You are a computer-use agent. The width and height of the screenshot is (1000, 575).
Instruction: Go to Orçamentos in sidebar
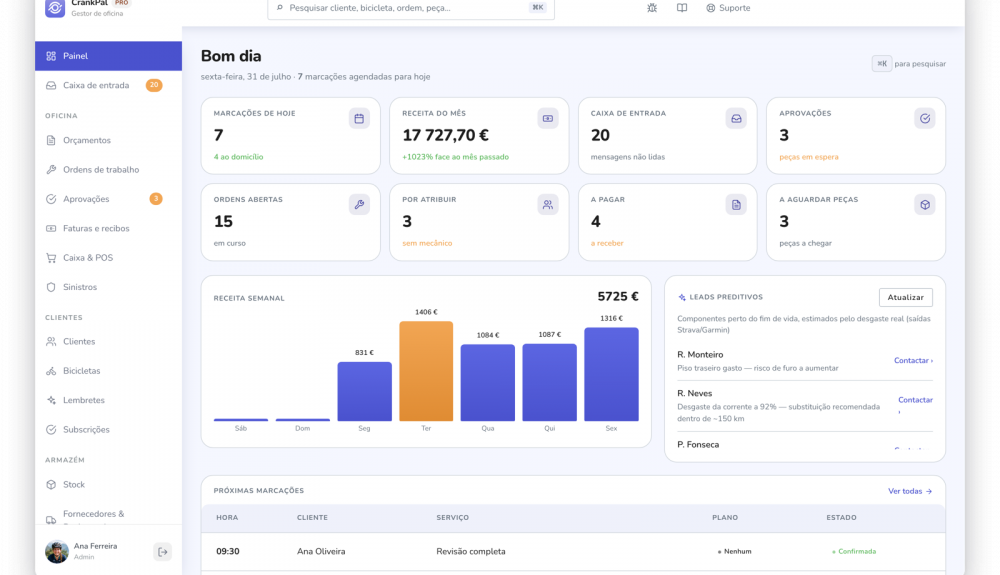click(108, 140)
